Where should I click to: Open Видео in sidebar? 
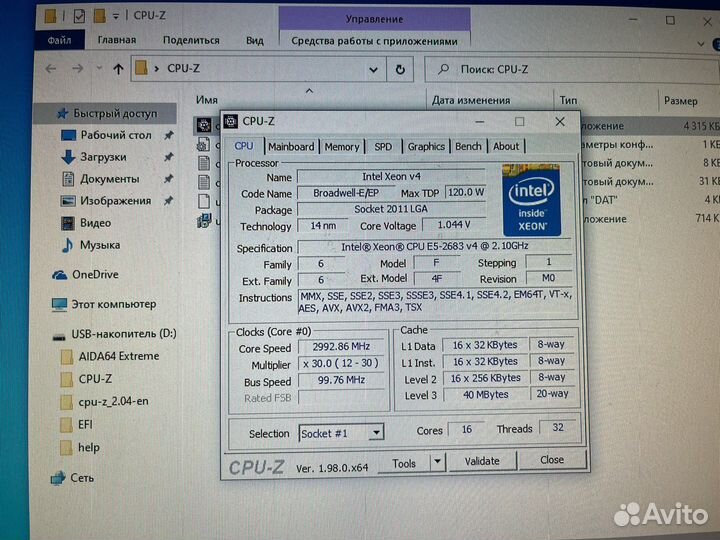click(x=86, y=223)
